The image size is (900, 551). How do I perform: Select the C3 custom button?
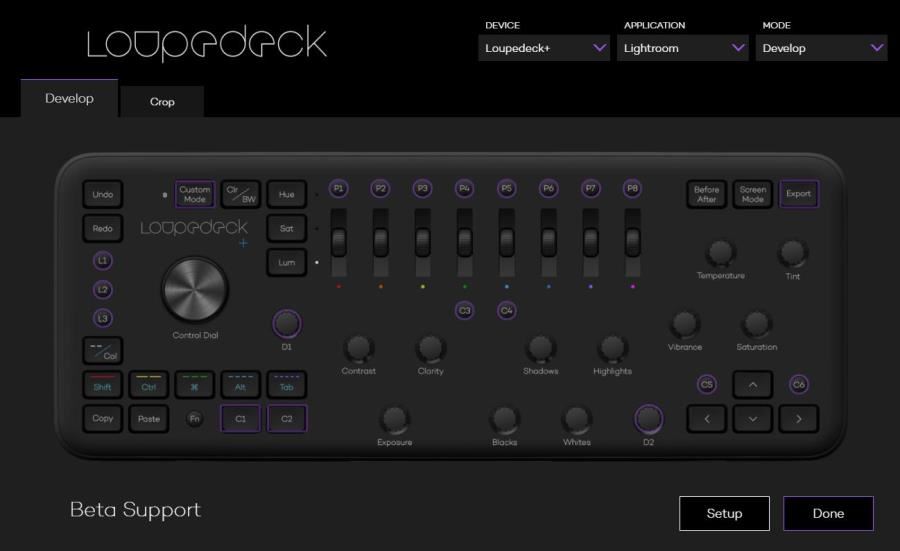[x=464, y=311]
